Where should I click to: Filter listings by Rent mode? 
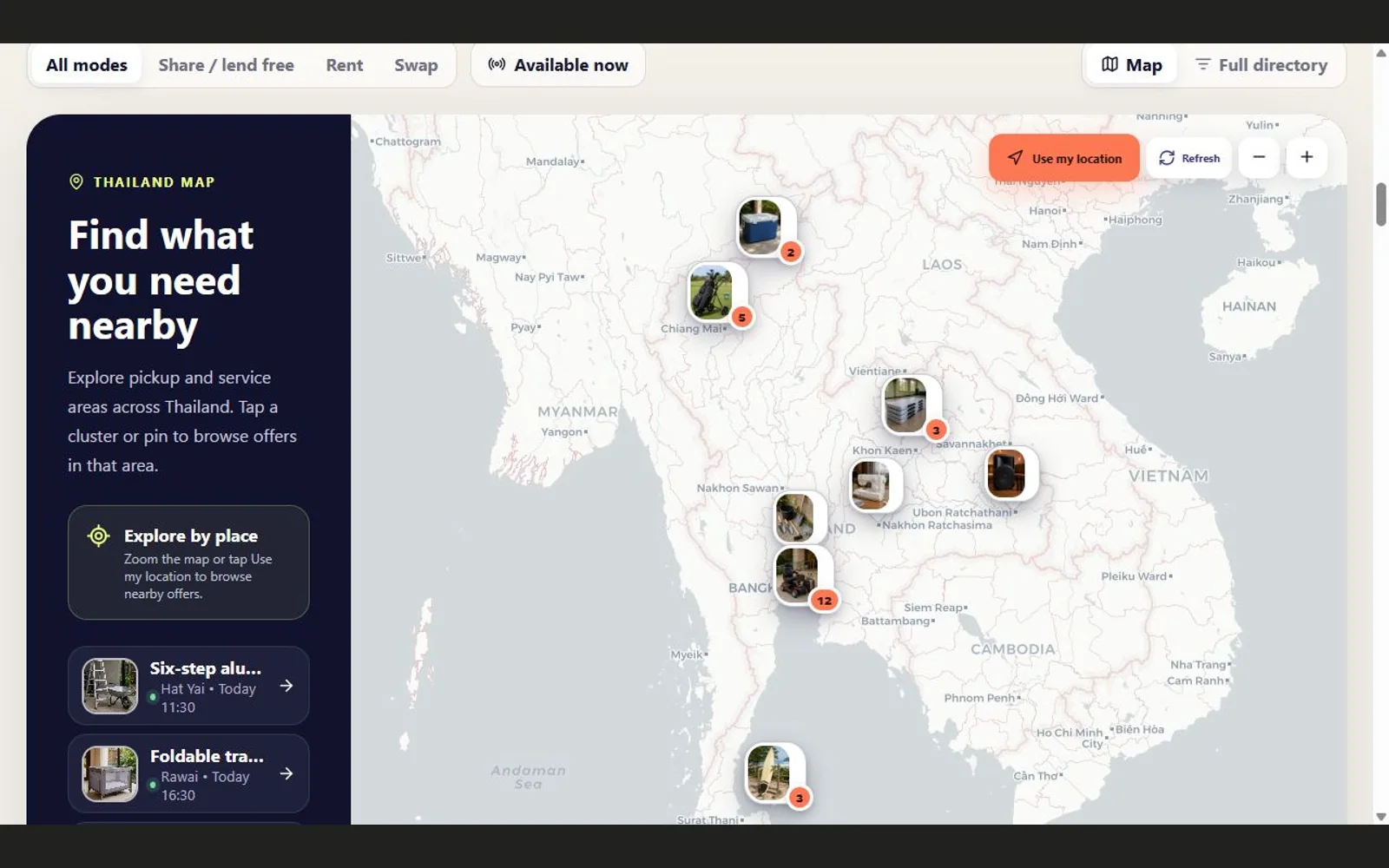click(345, 65)
